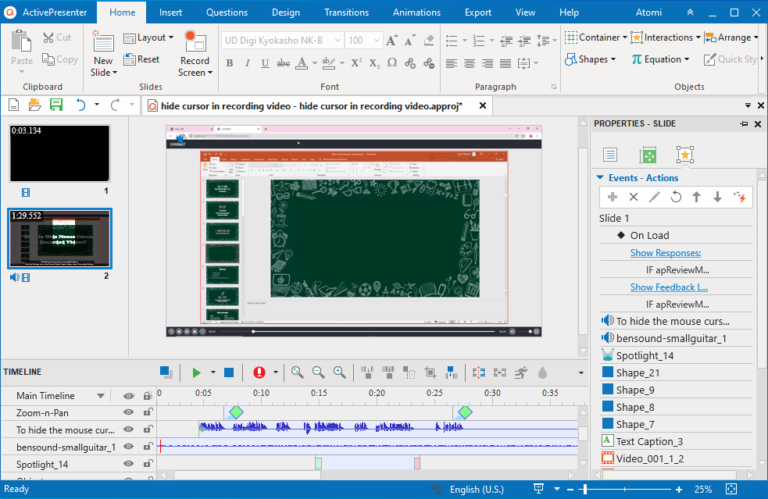Zoom out on the timeline

coord(318,373)
